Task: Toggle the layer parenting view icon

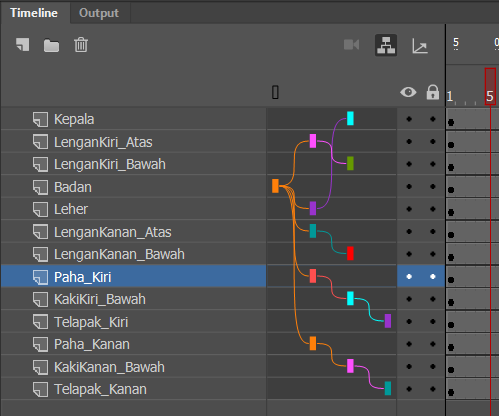Action: point(386,45)
